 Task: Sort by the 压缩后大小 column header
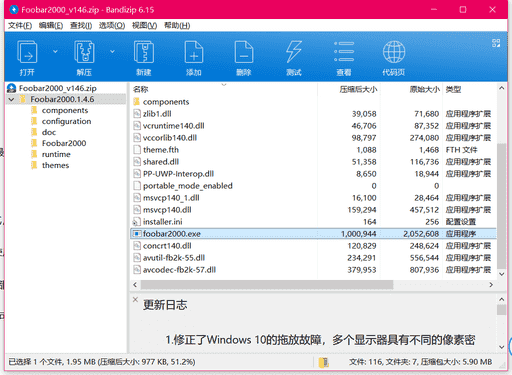coord(358,89)
